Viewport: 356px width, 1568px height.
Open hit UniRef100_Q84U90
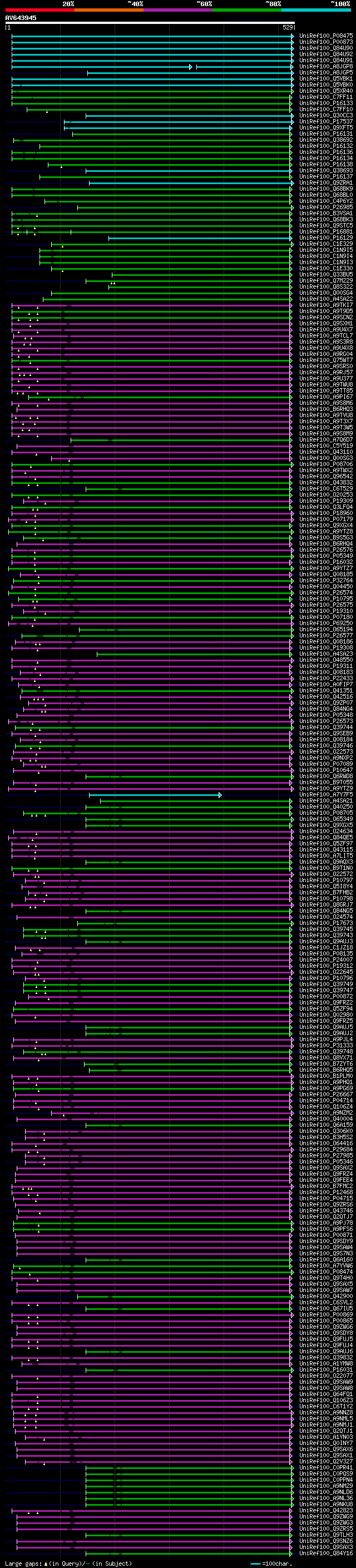326,48
